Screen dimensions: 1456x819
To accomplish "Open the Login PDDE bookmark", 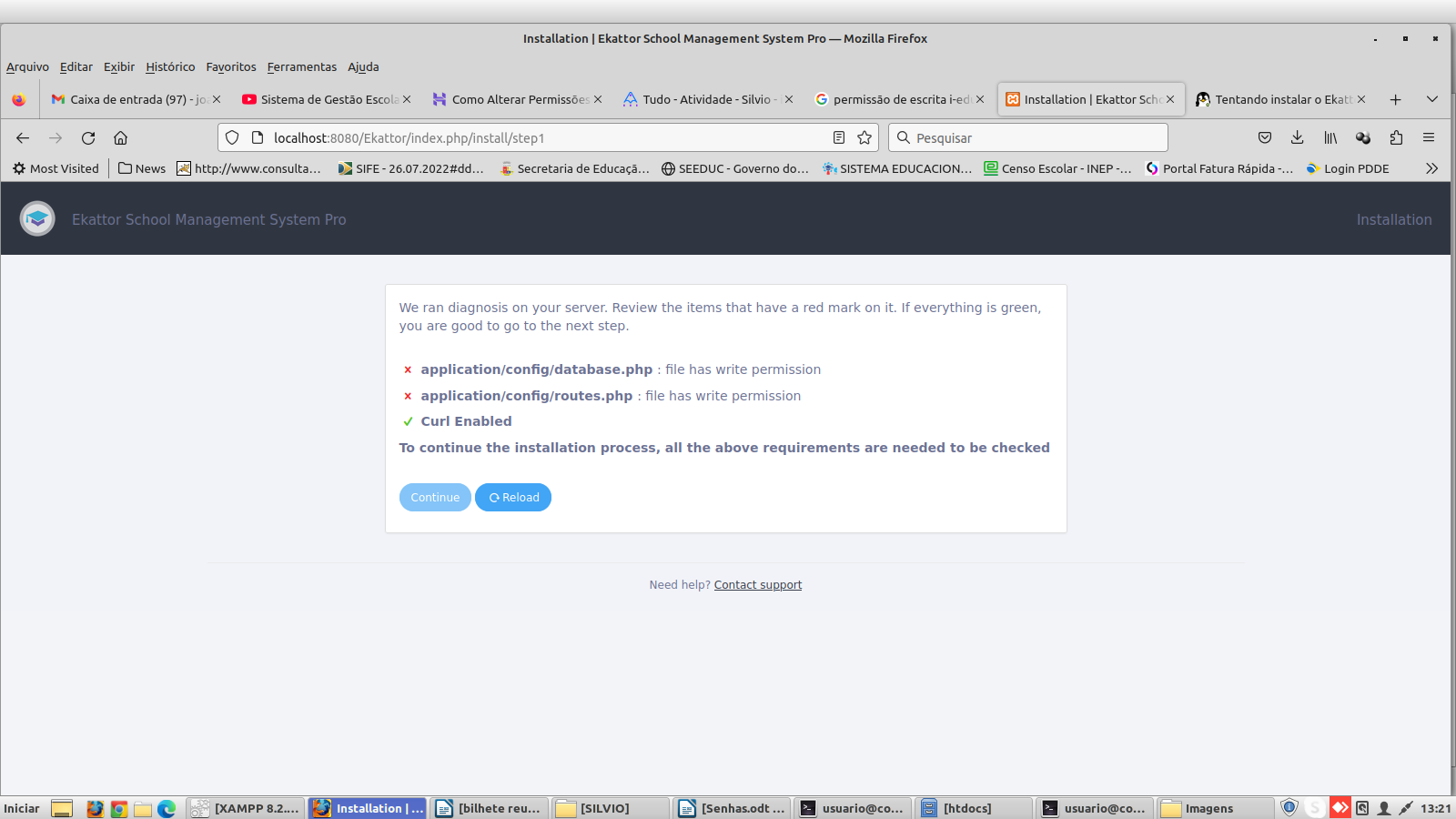I will 1348,168.
